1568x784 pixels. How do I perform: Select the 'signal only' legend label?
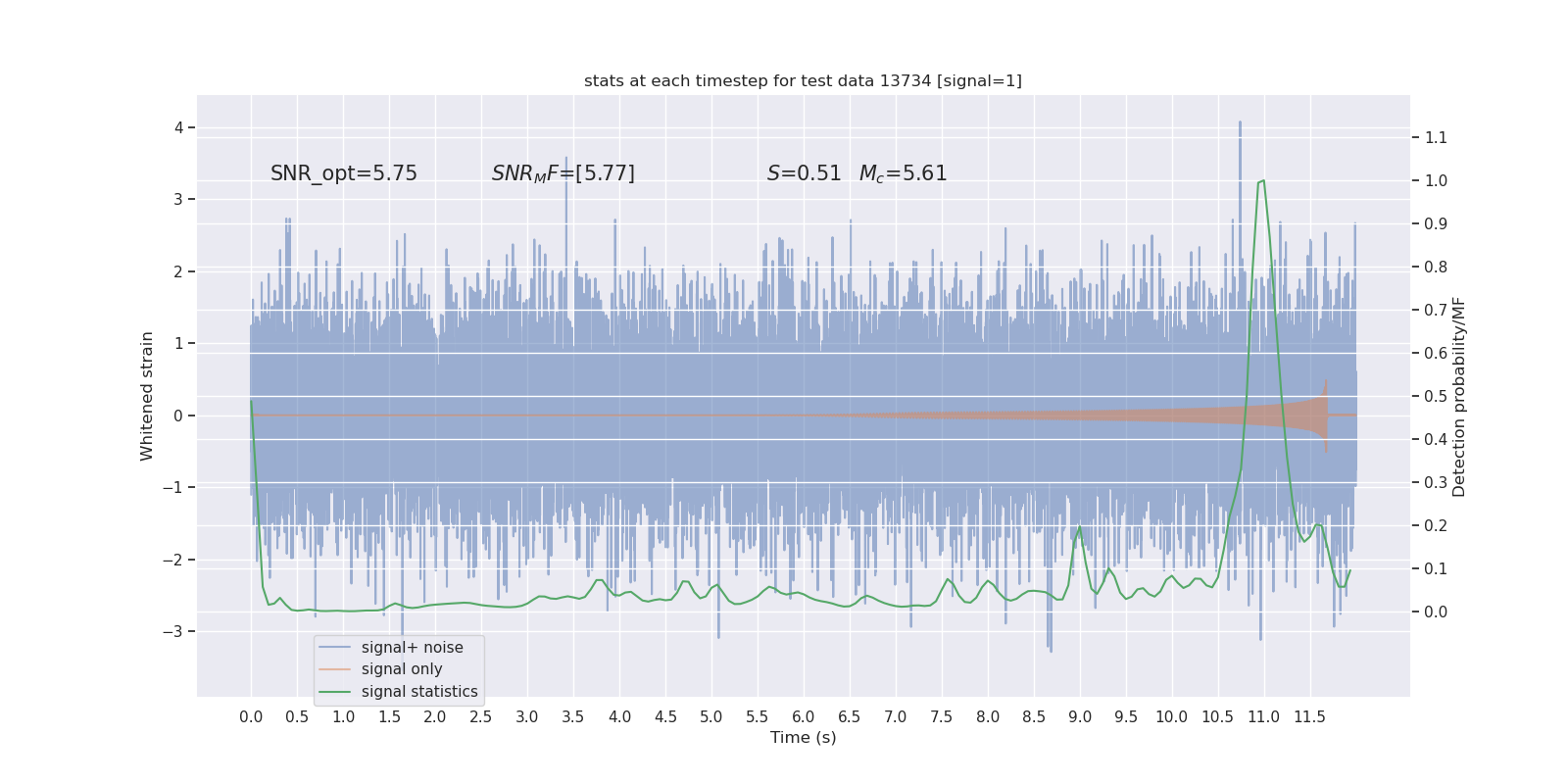(x=402, y=669)
